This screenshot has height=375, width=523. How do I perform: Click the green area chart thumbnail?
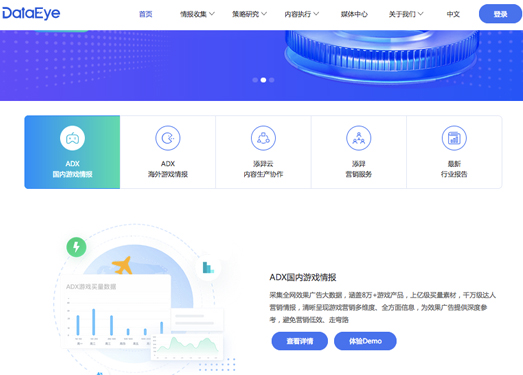coord(187,347)
